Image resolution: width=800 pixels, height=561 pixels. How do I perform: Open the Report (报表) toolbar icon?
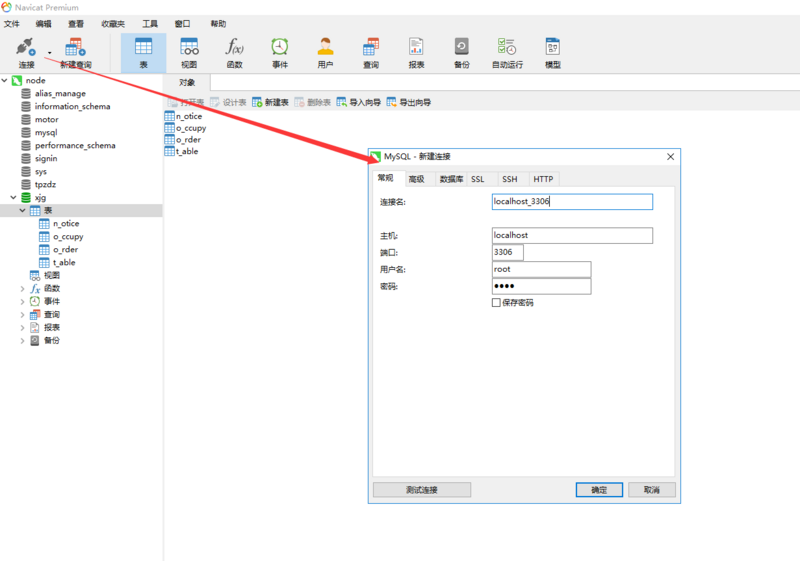click(x=416, y=47)
